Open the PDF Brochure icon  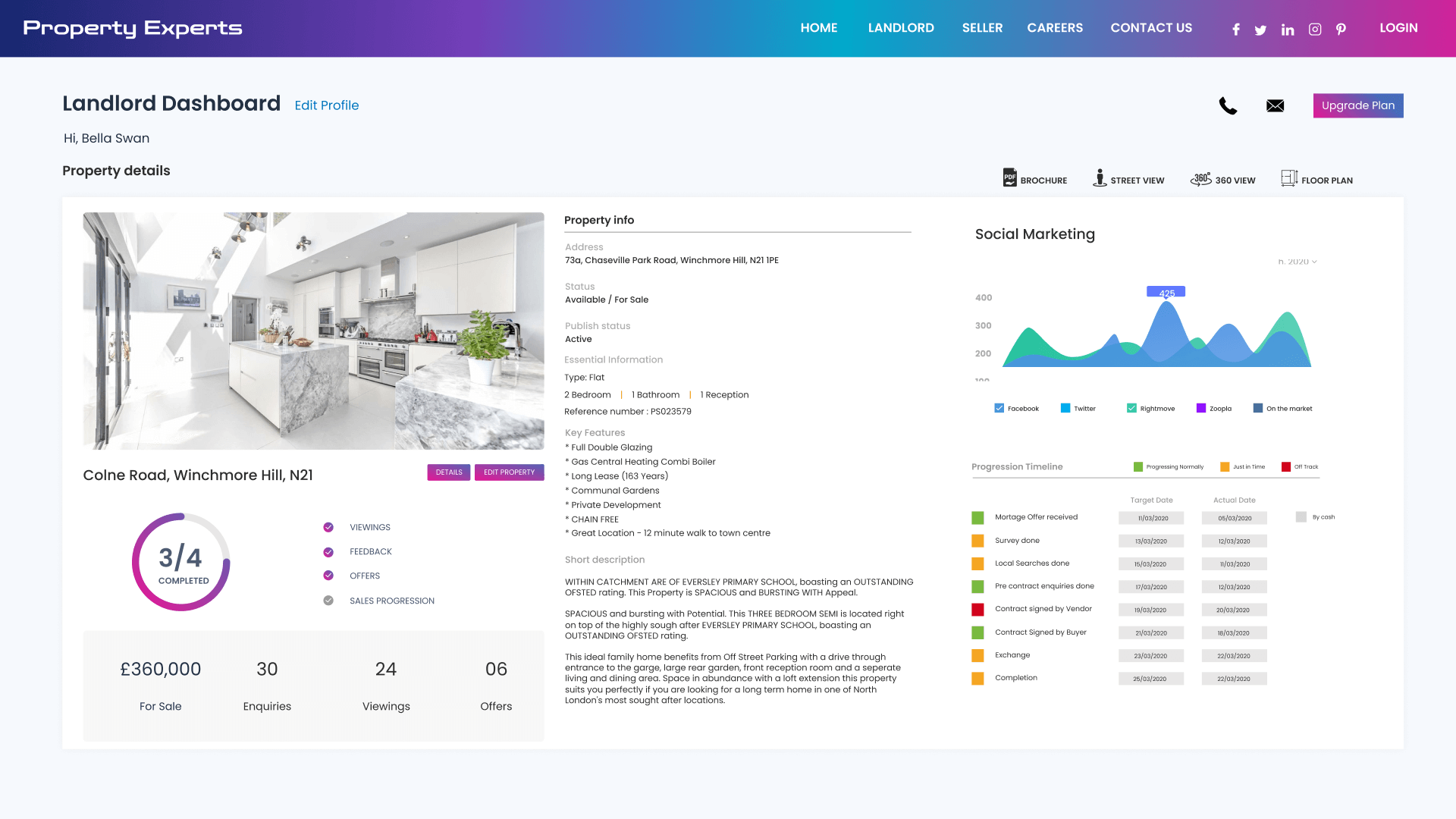click(x=1009, y=178)
